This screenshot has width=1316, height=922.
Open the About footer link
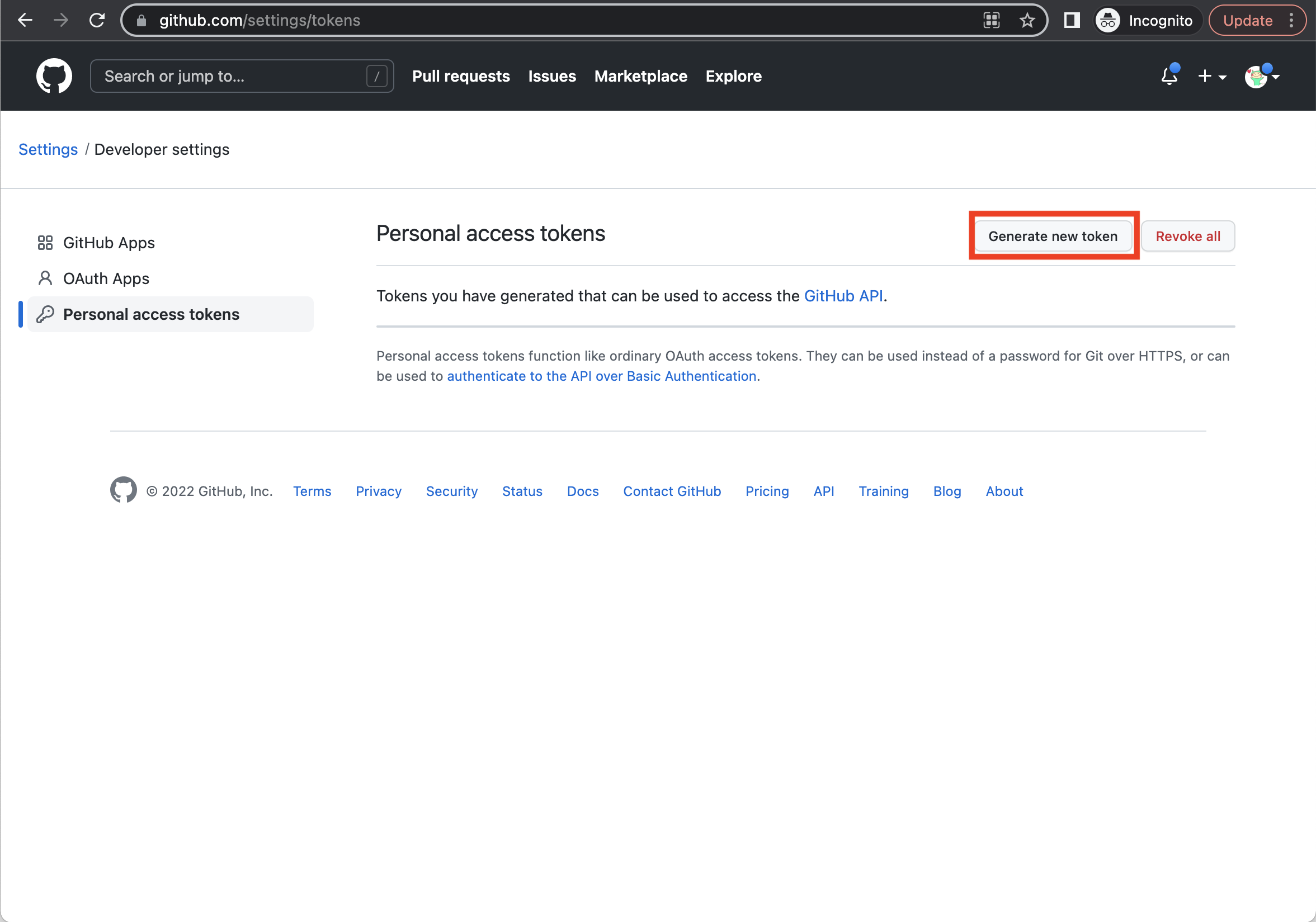pyautogui.click(x=1004, y=491)
